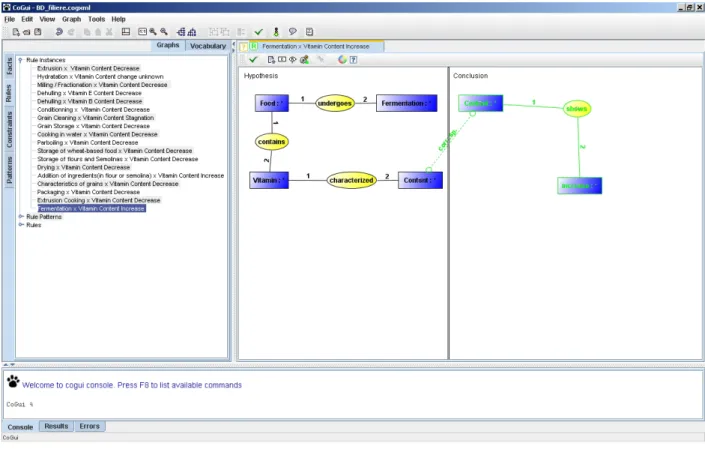Collapse the Rule Instances tree node
The image size is (705, 449).
pyautogui.click(x=20, y=60)
